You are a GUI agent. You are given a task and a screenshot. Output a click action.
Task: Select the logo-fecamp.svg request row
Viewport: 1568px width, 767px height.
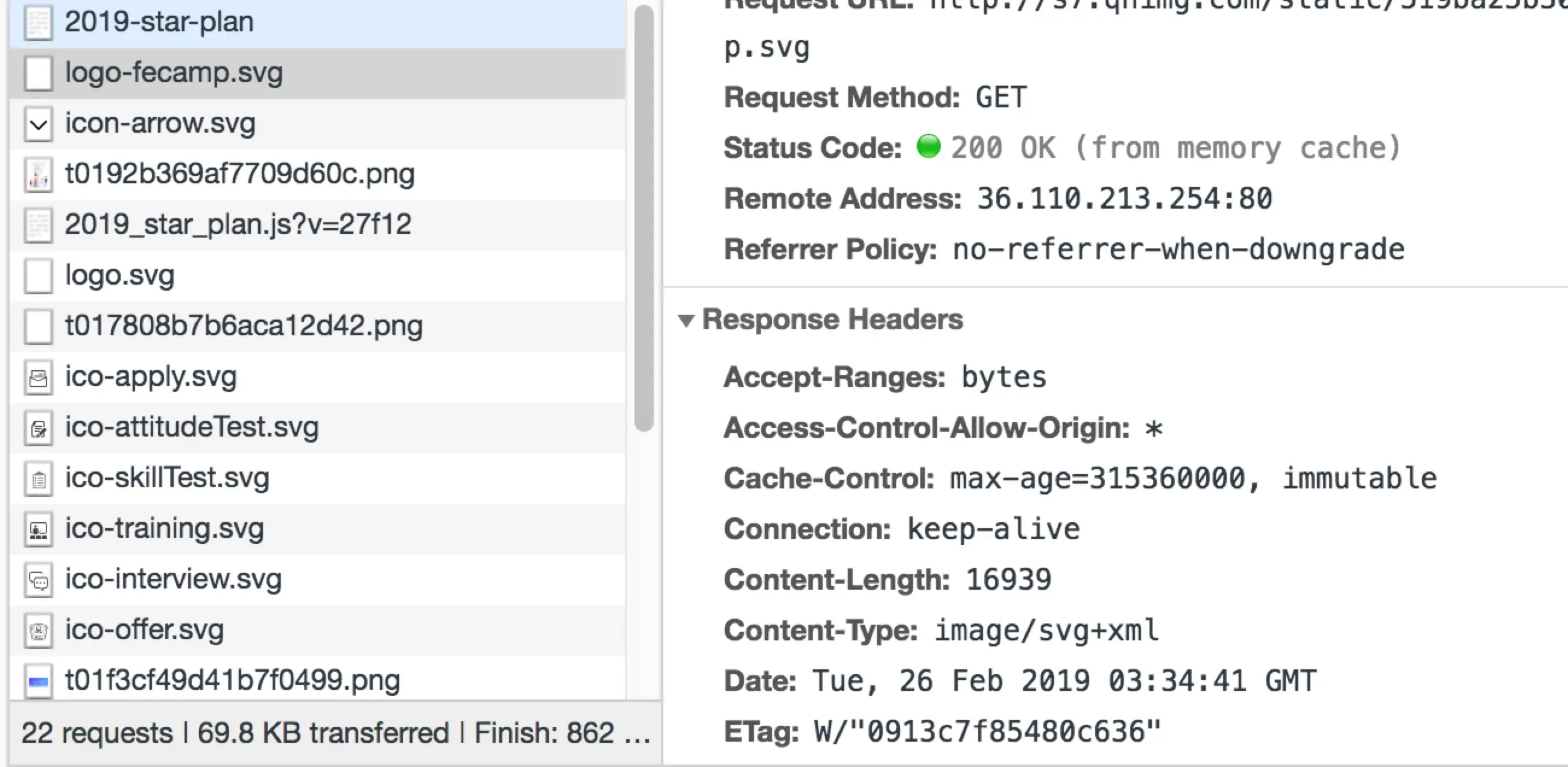[x=174, y=73]
